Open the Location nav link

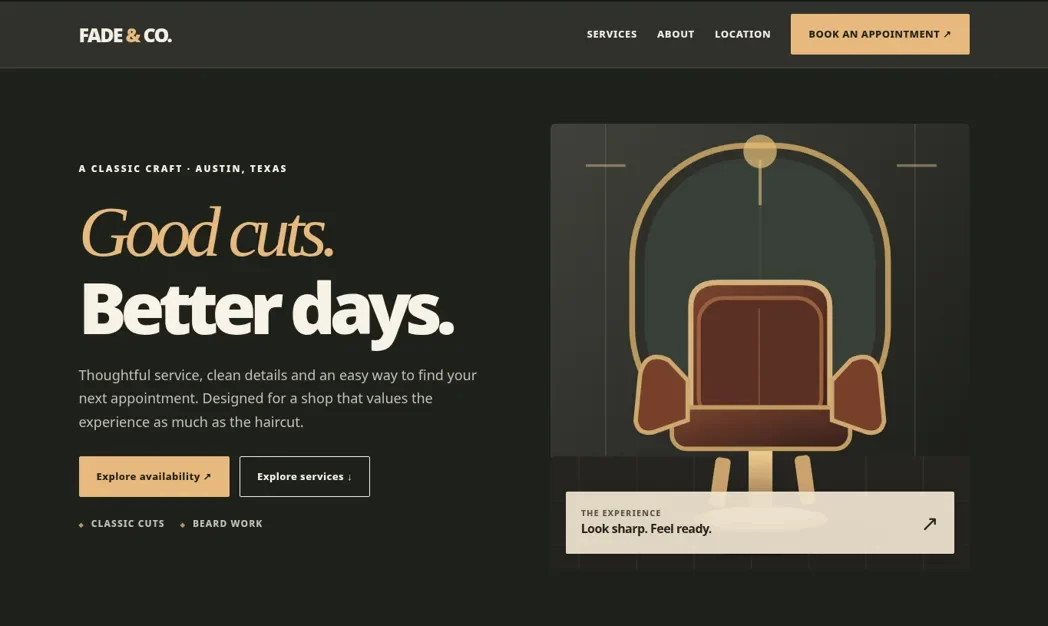(742, 34)
